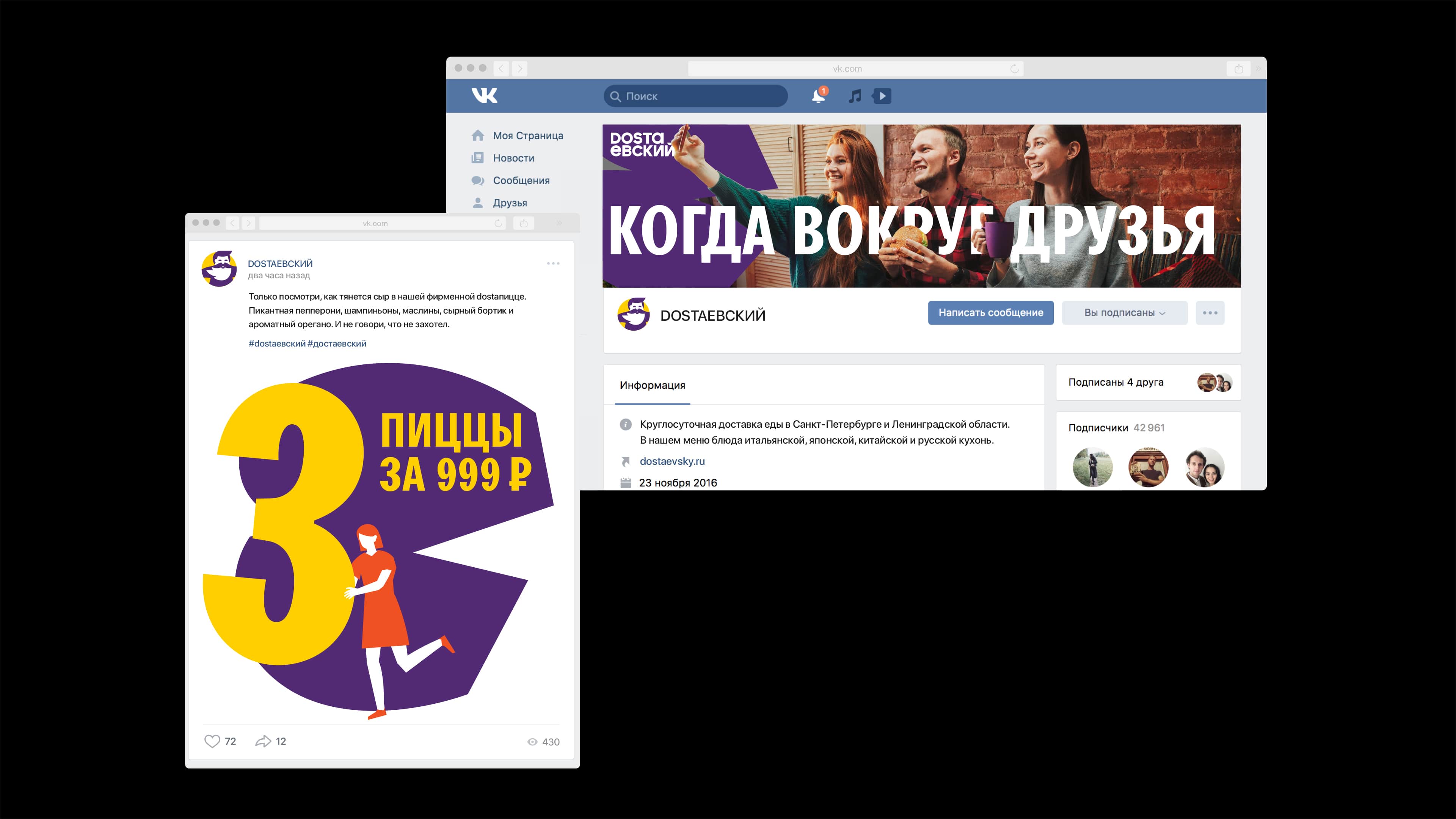This screenshot has width=1456, height=819.
Task: Like the post with heart icon
Action: tap(212, 741)
